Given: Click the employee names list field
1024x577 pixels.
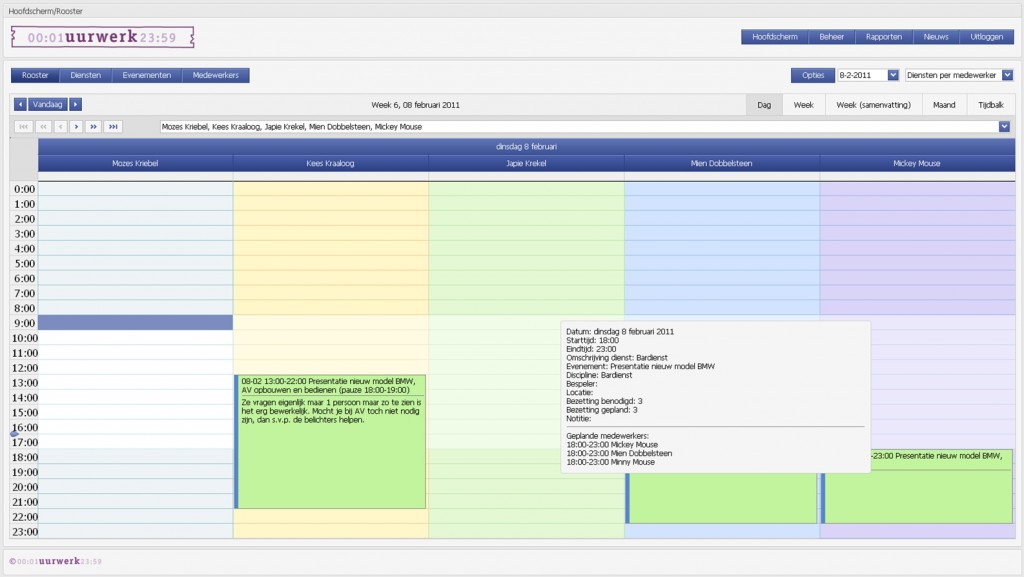Looking at the screenshot, I should [x=579, y=127].
